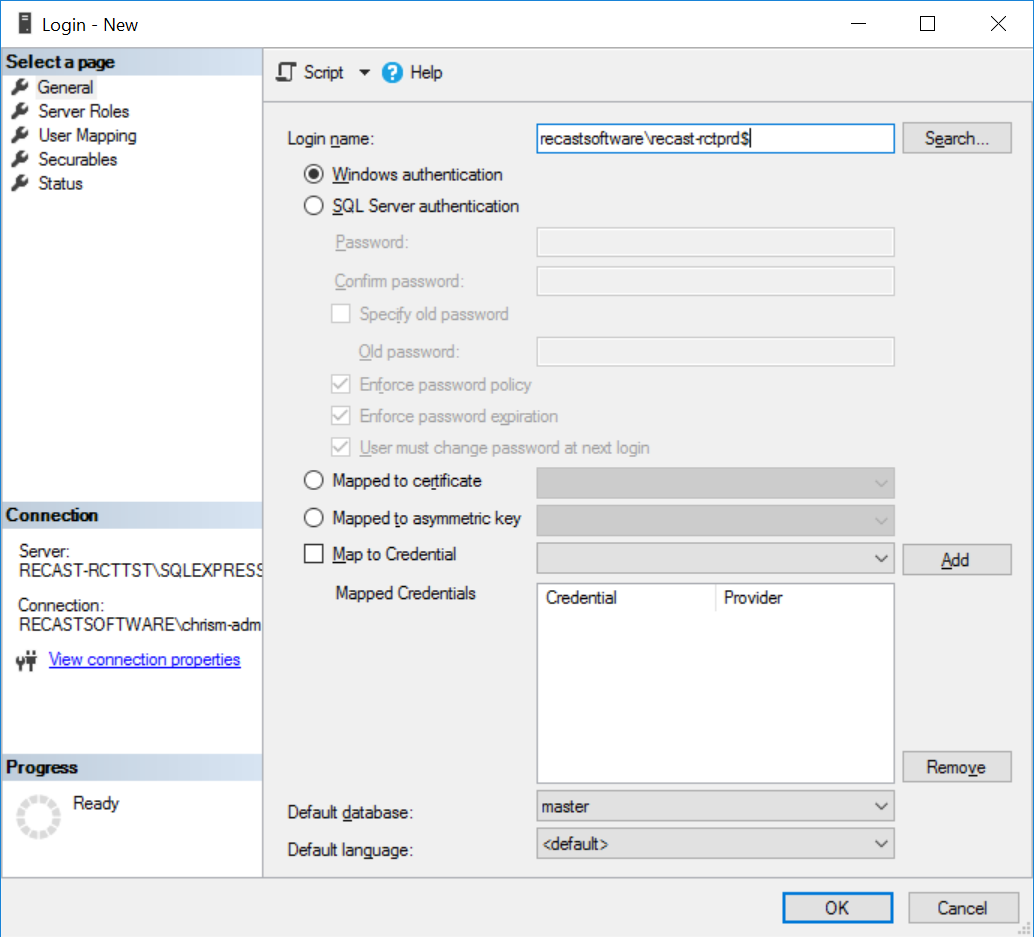Screen dimensions: 1034x937
Task: Select Mapped to certificate option
Action: pyautogui.click(x=313, y=481)
